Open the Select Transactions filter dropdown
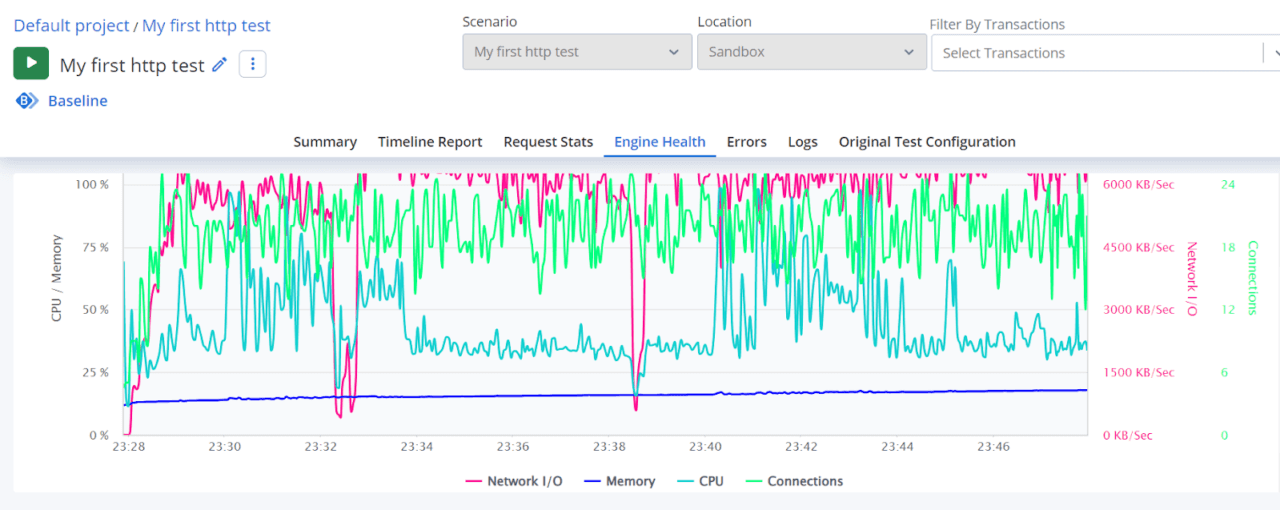Viewport: 1280px width, 510px height. click(1100, 53)
